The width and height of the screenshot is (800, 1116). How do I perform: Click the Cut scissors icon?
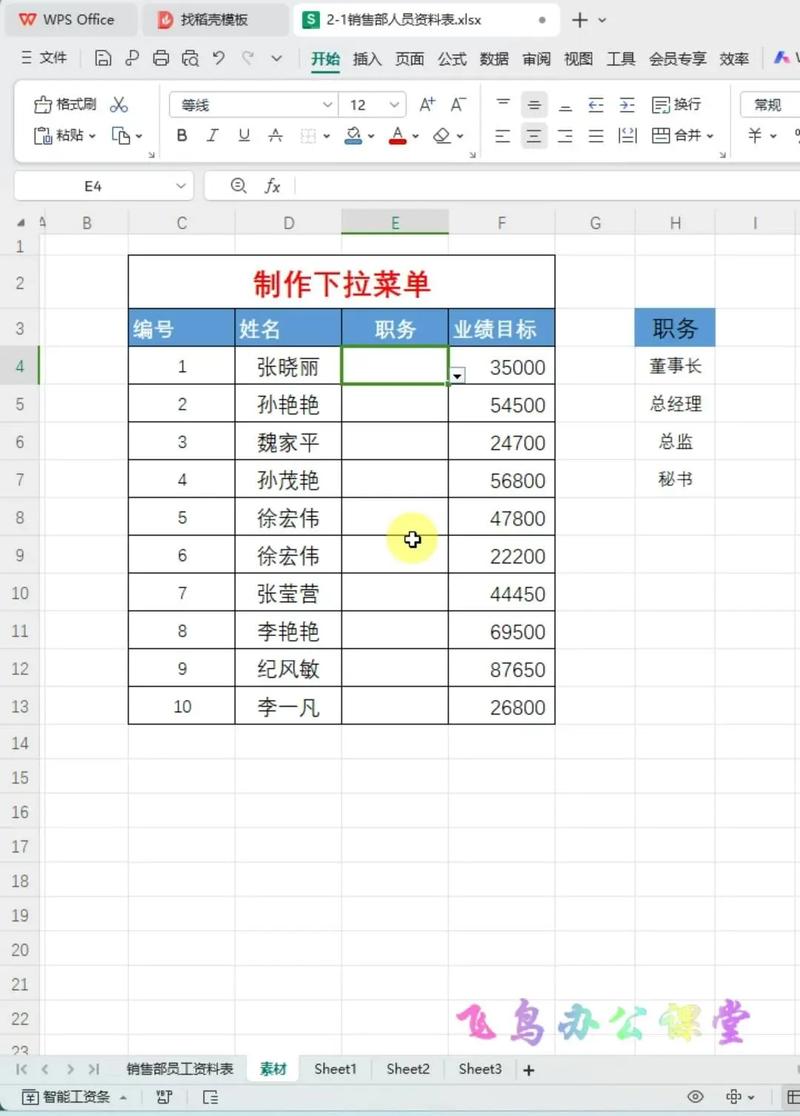[x=119, y=105]
